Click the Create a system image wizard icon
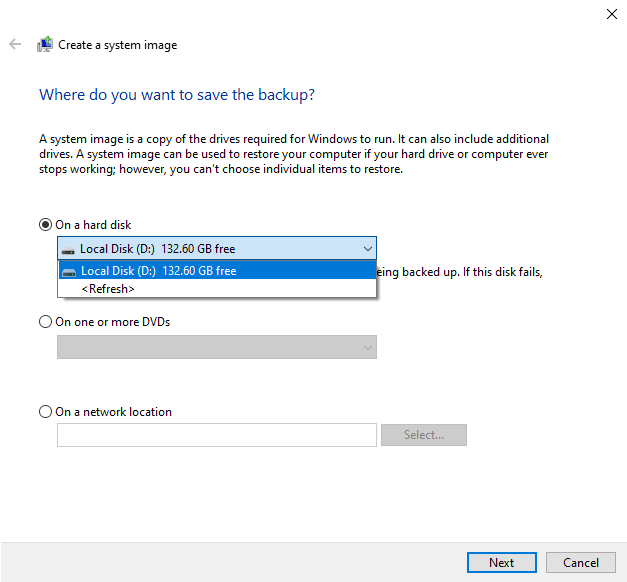Image resolution: width=627 pixels, height=582 pixels. tap(45, 44)
